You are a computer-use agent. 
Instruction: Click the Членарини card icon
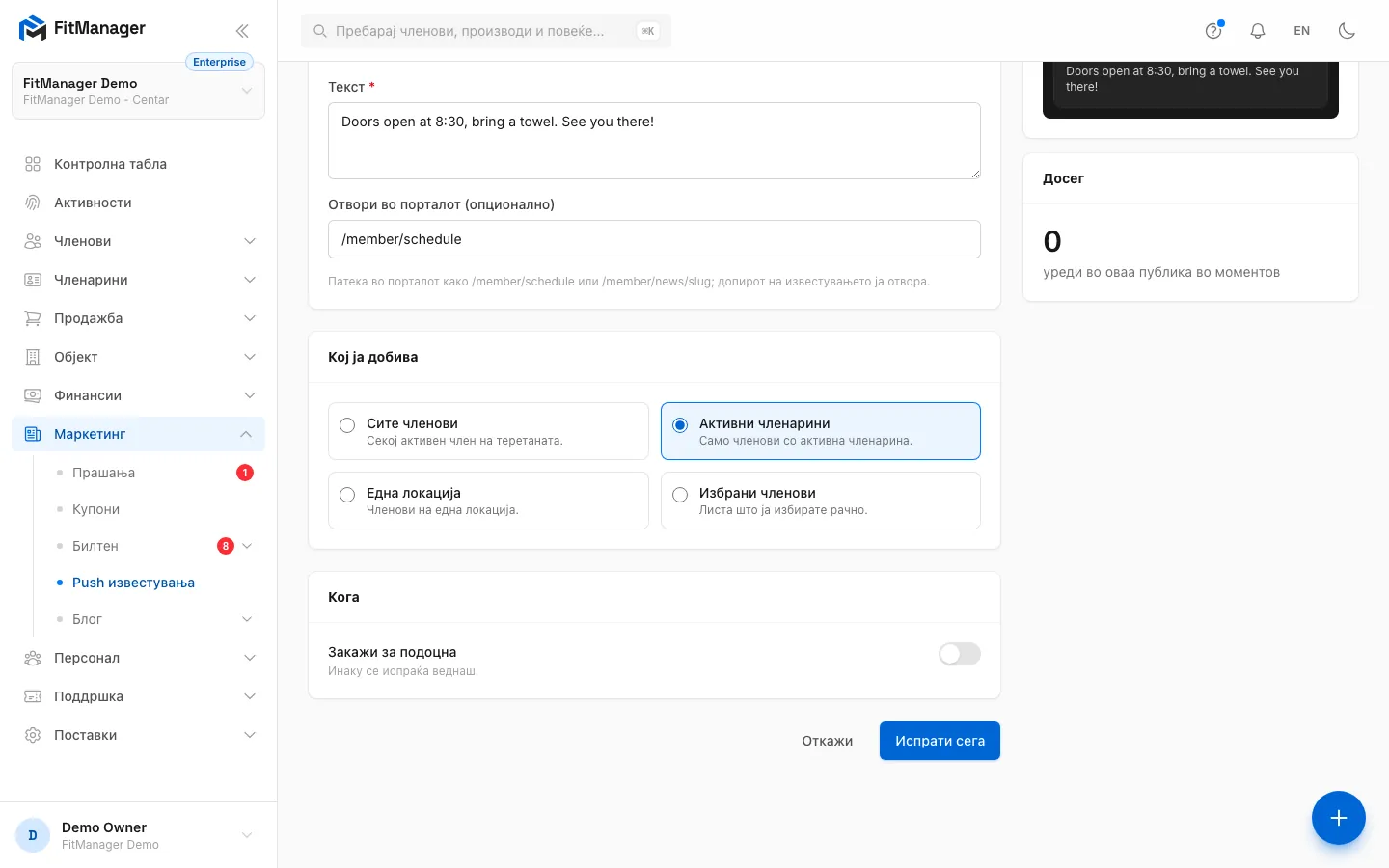(x=33, y=280)
